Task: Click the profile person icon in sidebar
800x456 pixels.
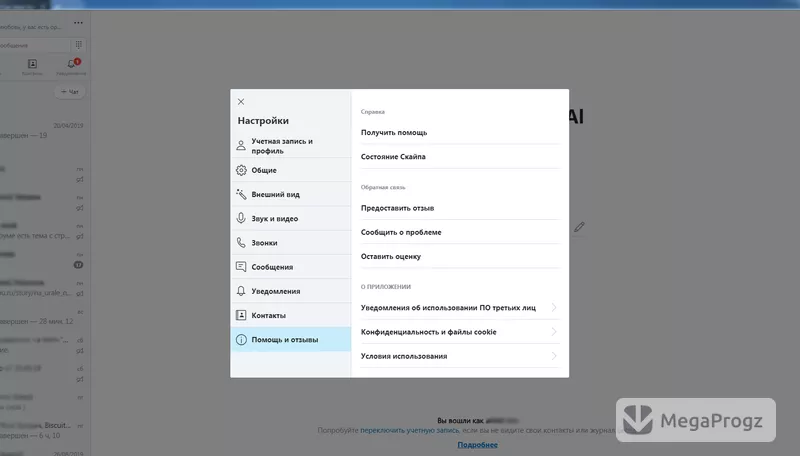Action: click(x=241, y=146)
